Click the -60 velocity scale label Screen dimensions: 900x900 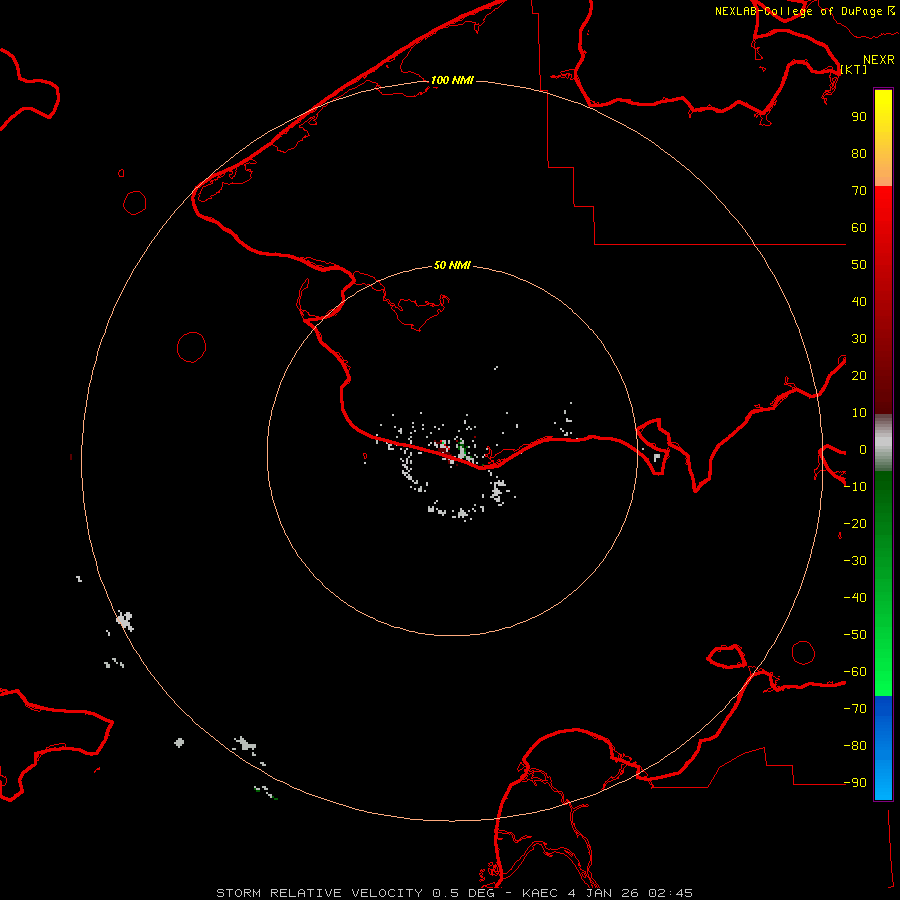click(855, 672)
